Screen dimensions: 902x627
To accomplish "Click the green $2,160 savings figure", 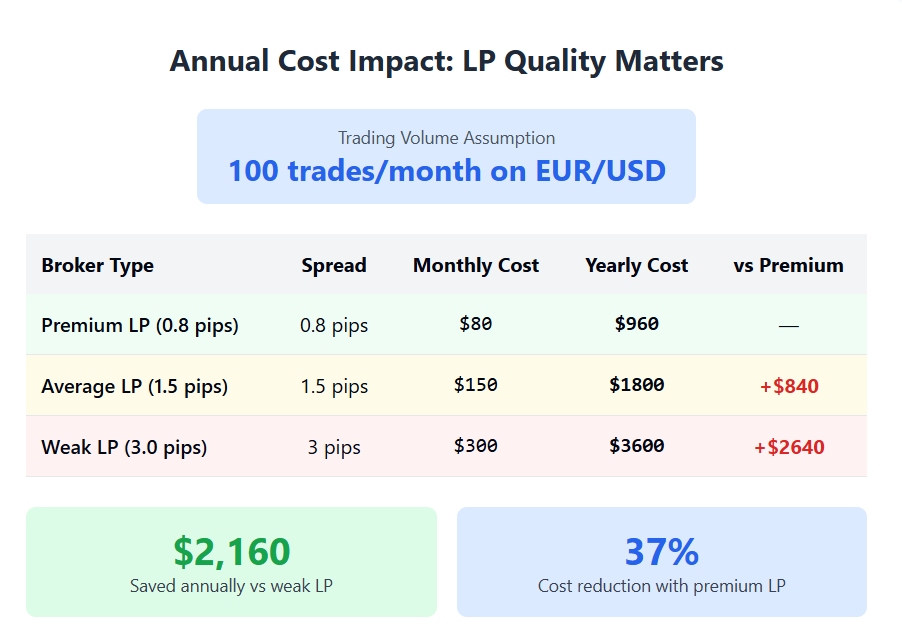I will [x=231, y=552].
